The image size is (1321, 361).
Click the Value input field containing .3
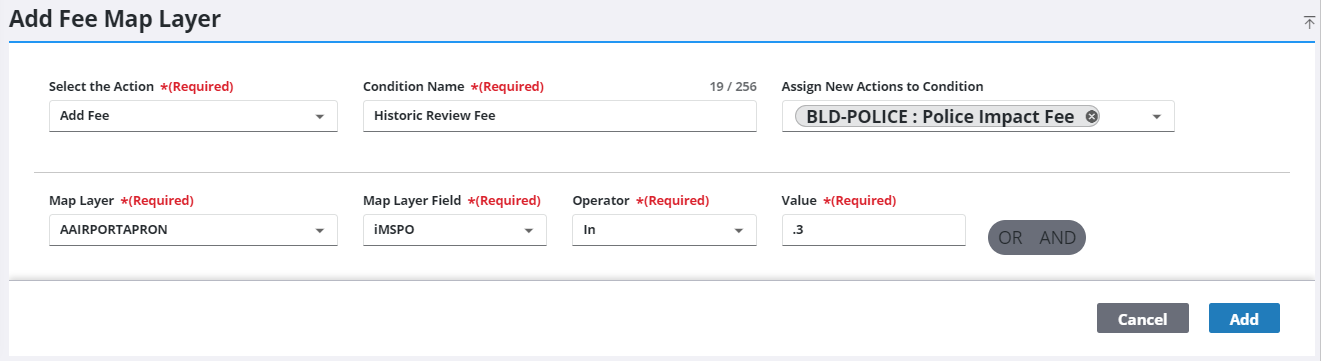coord(873,230)
